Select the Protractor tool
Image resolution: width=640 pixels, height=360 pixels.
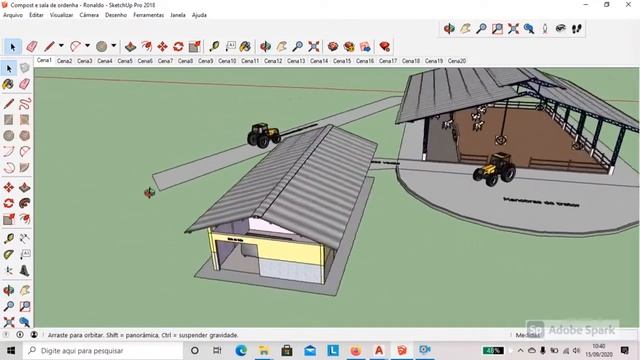coord(9,254)
